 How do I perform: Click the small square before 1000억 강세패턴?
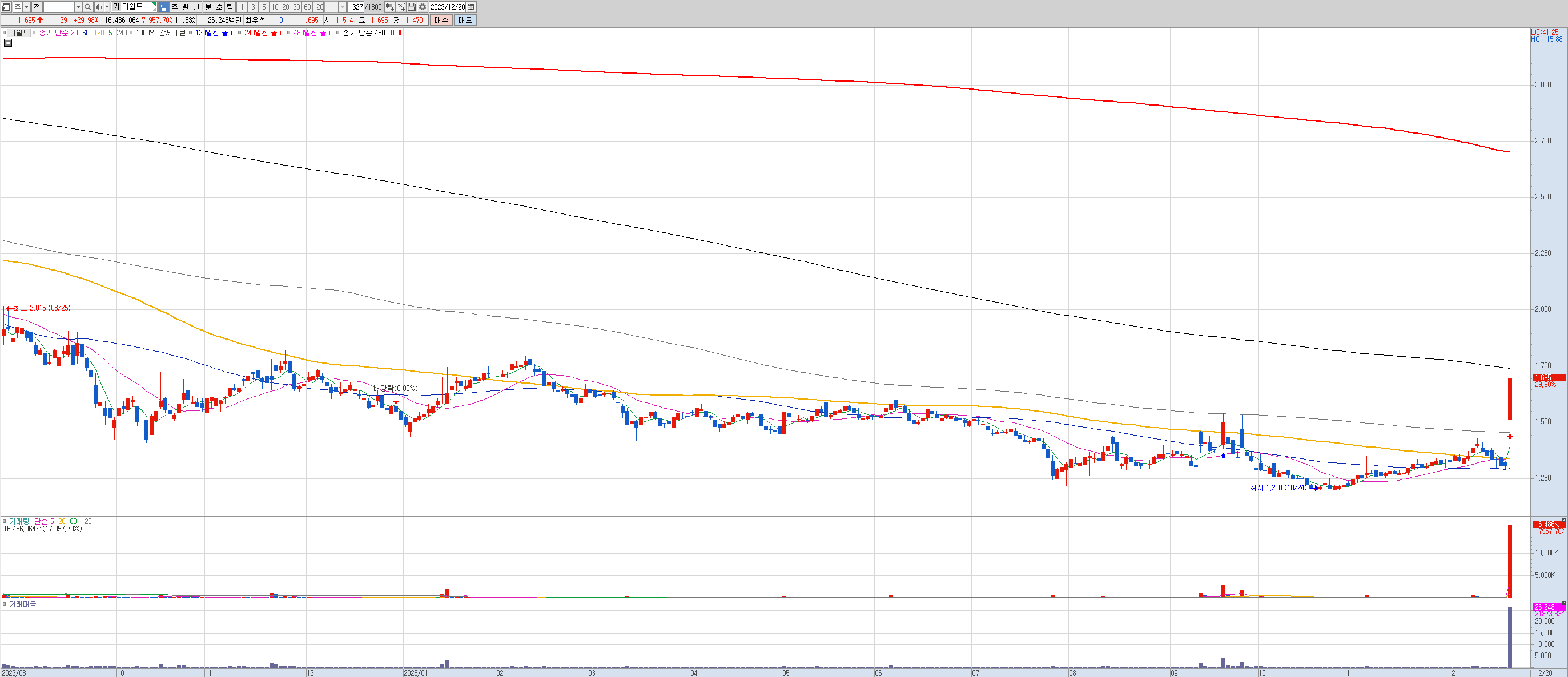131,33
